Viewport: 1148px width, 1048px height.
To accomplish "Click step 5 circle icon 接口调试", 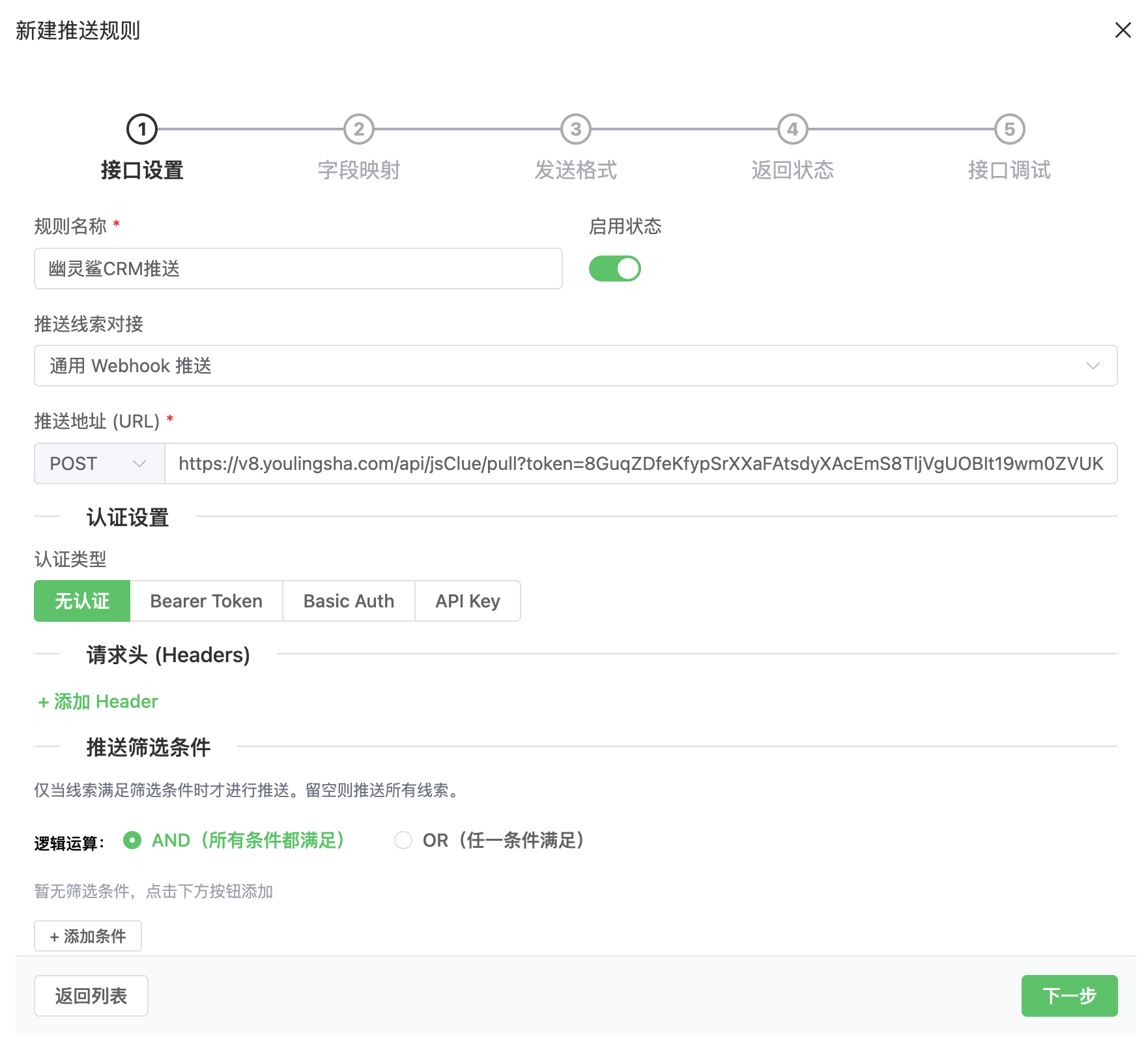I will click(x=1009, y=129).
